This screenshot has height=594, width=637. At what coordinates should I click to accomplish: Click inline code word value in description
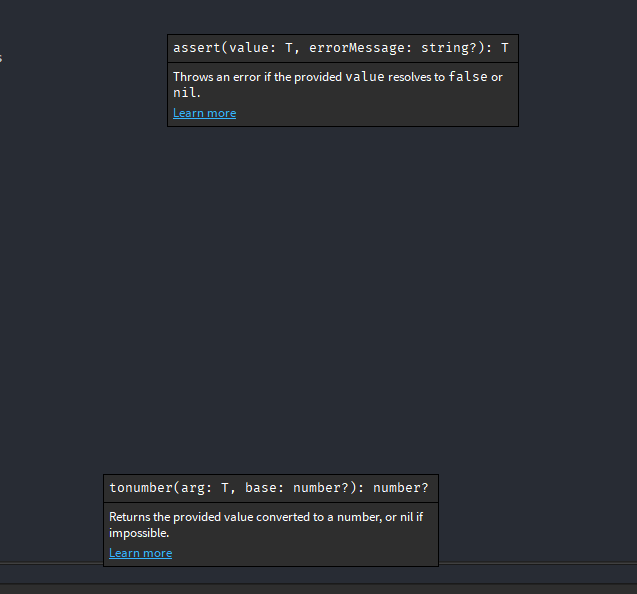tap(365, 77)
